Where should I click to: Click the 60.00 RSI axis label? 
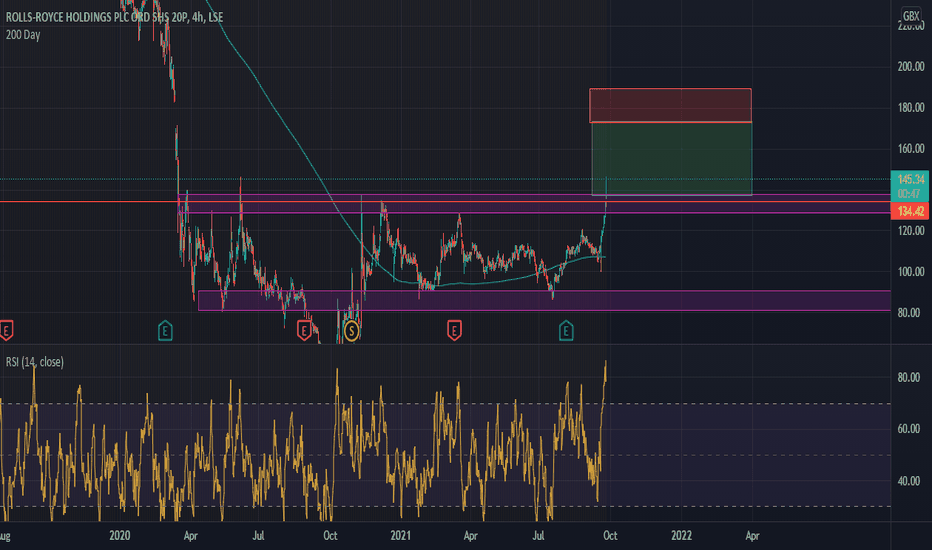click(x=909, y=429)
